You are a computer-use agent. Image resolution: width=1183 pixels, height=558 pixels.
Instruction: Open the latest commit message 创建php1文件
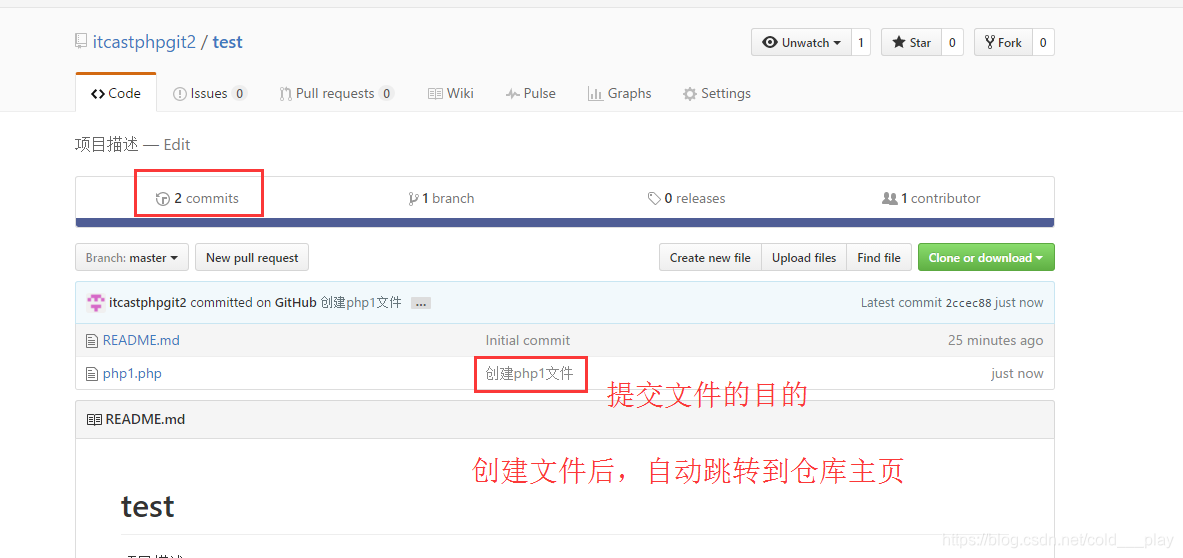pos(361,302)
